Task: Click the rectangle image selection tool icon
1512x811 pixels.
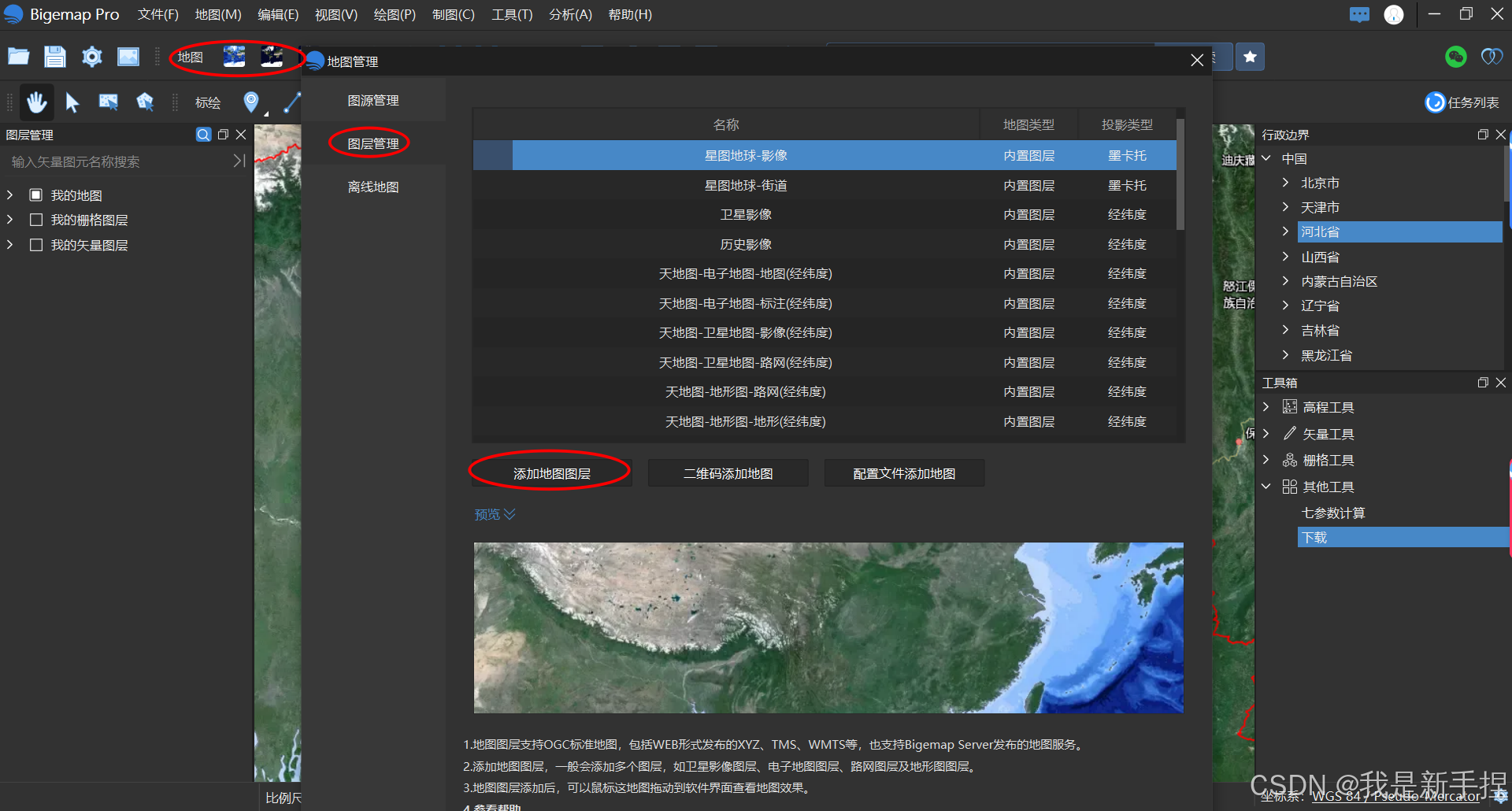Action: pos(109,102)
